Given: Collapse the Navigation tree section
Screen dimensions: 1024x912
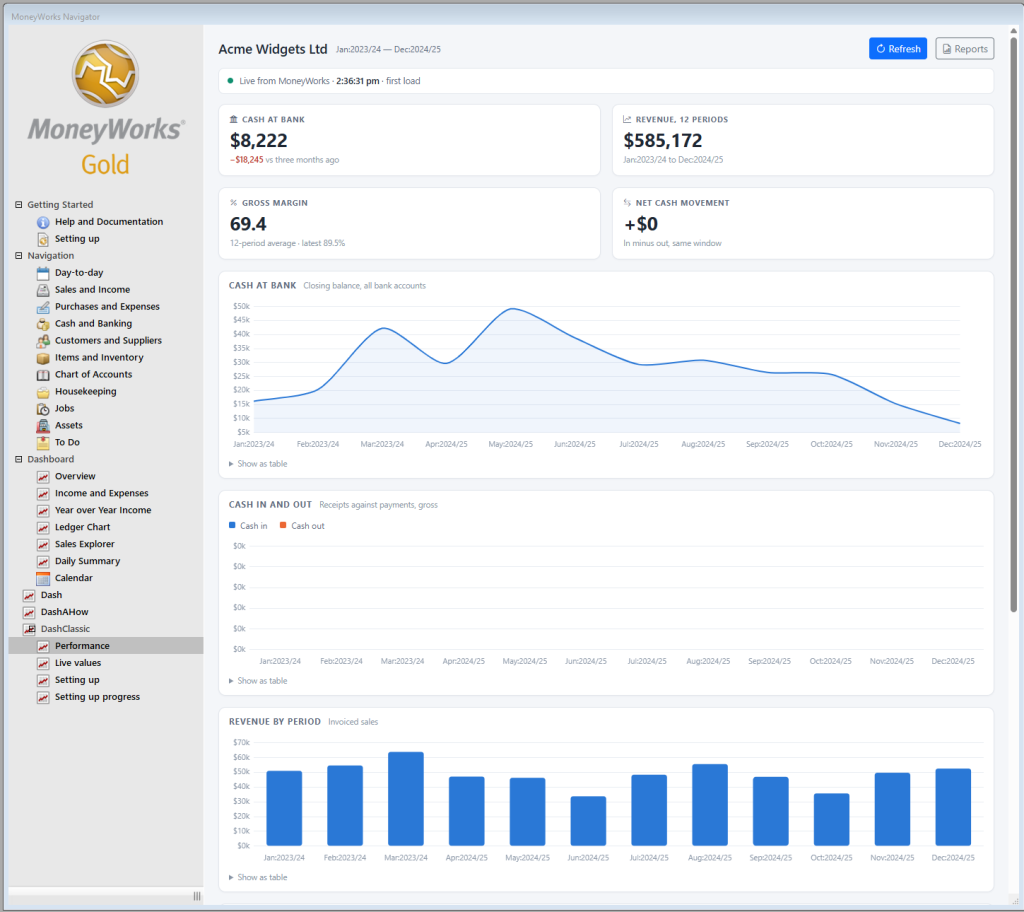Looking at the screenshot, I should (18, 255).
